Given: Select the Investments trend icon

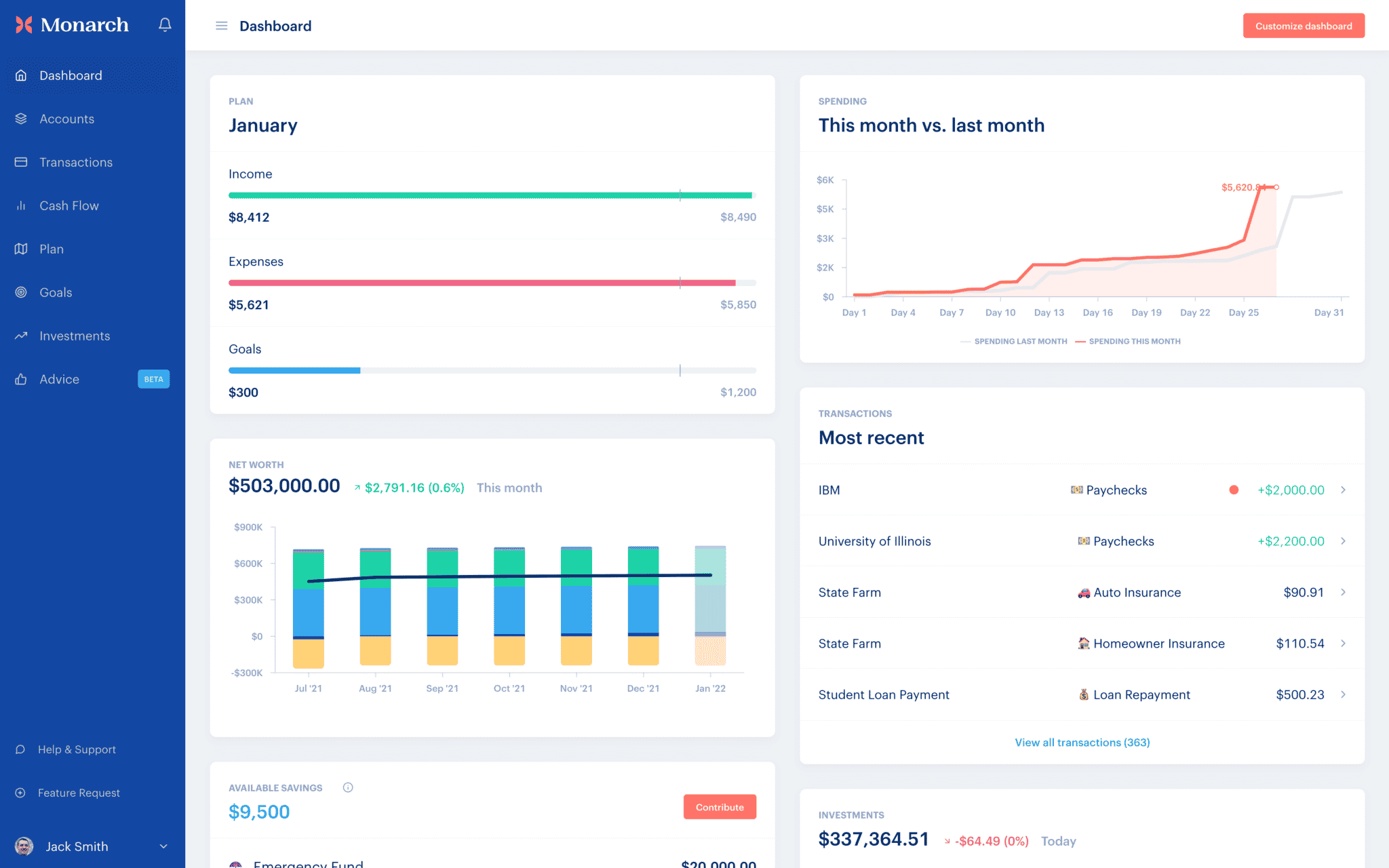Looking at the screenshot, I should (x=20, y=336).
